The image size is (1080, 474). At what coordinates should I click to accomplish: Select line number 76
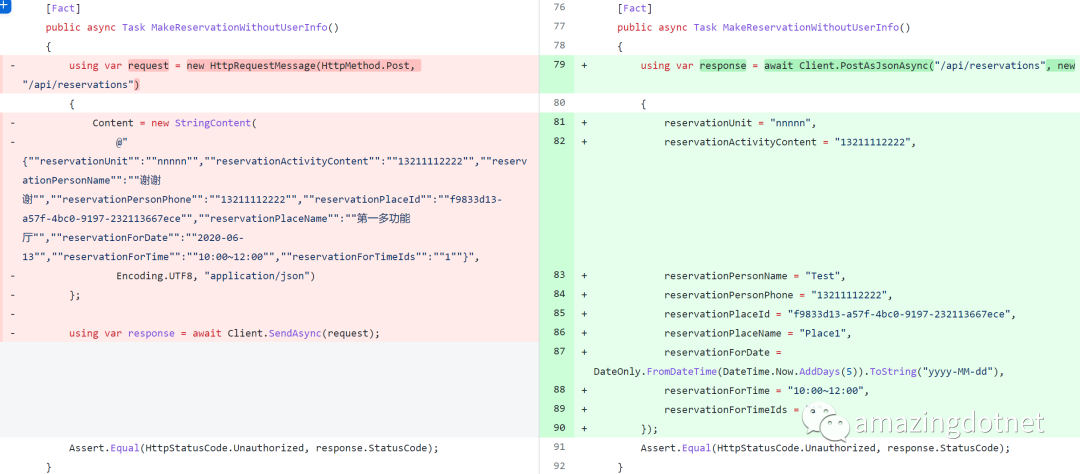(559, 8)
